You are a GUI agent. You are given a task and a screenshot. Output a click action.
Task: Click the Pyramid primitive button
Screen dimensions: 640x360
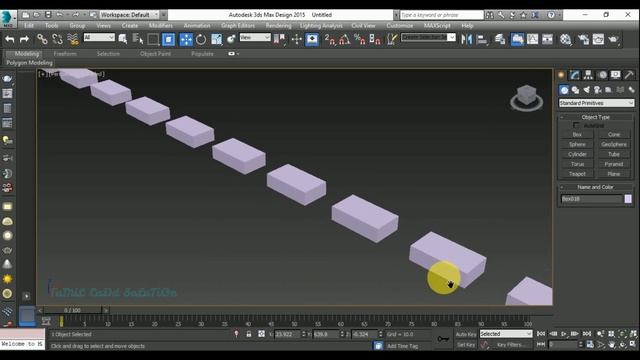pos(613,164)
